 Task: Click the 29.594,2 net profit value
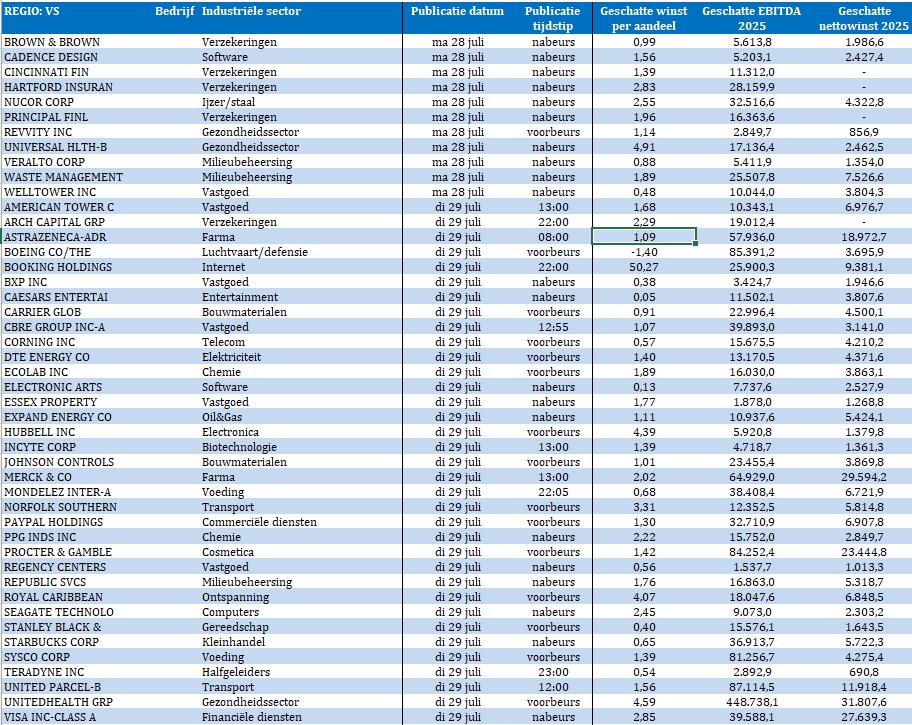tap(864, 477)
